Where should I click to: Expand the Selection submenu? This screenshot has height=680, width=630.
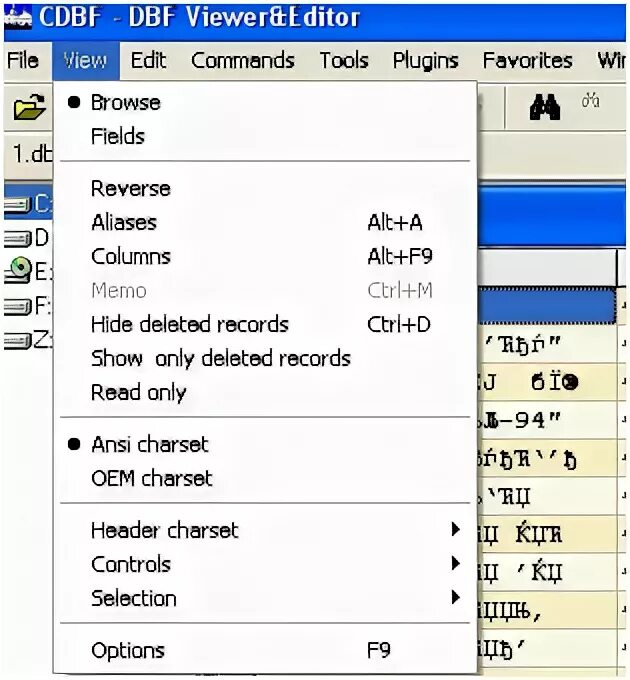(265, 598)
